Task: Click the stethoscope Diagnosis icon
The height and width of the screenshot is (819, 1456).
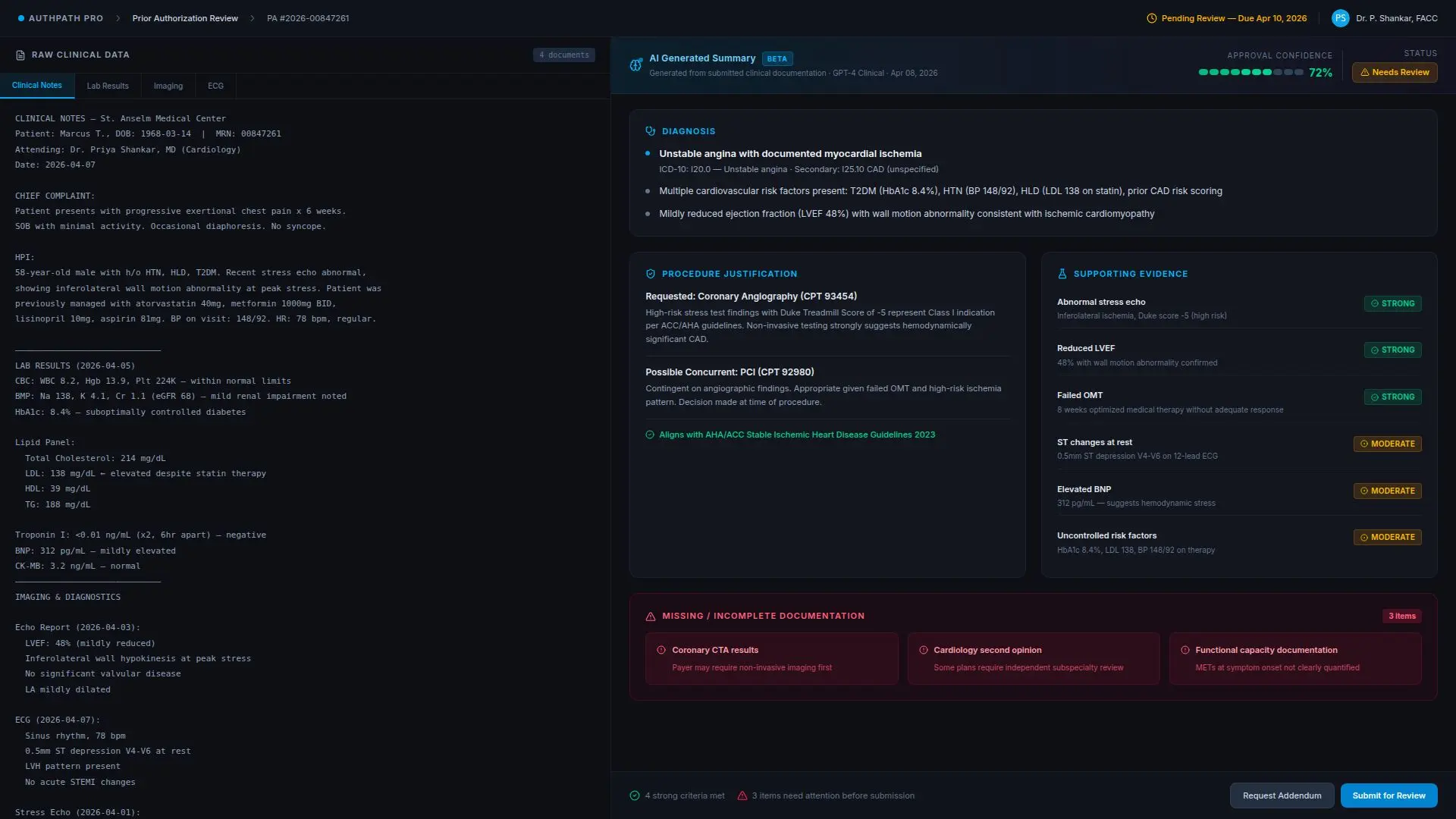Action: pyautogui.click(x=650, y=131)
